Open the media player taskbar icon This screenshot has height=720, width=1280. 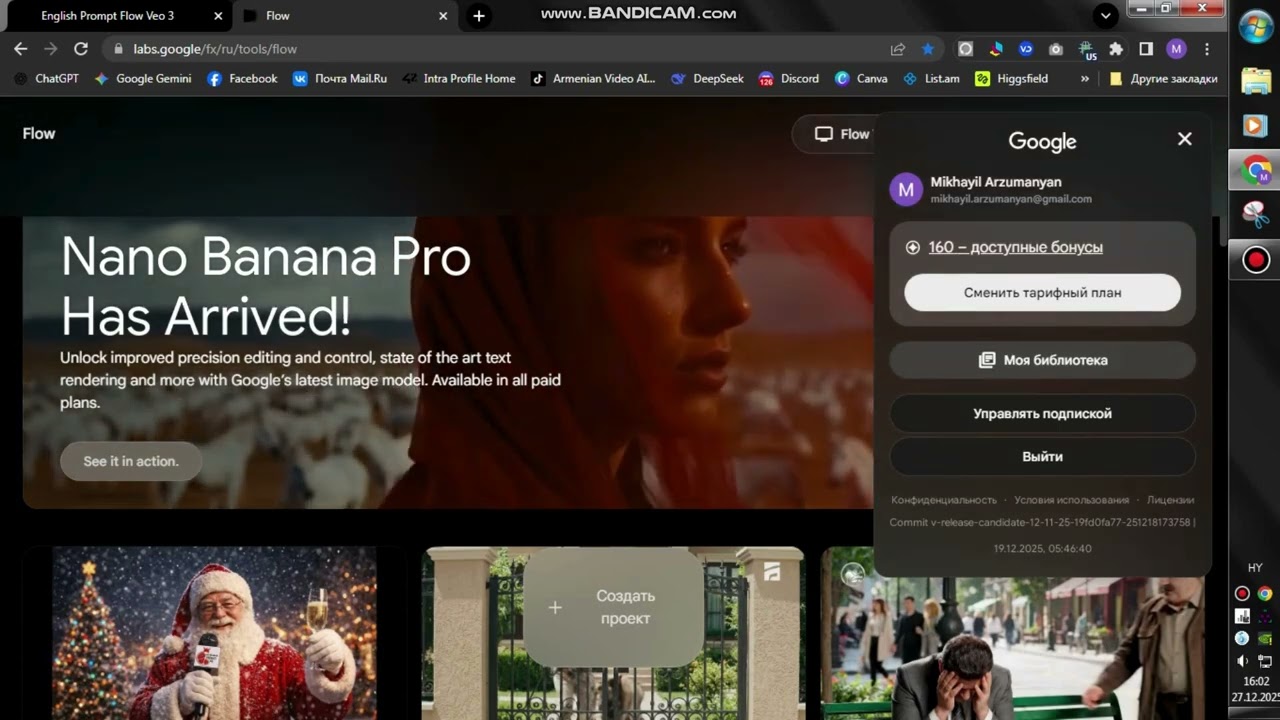(x=1255, y=125)
